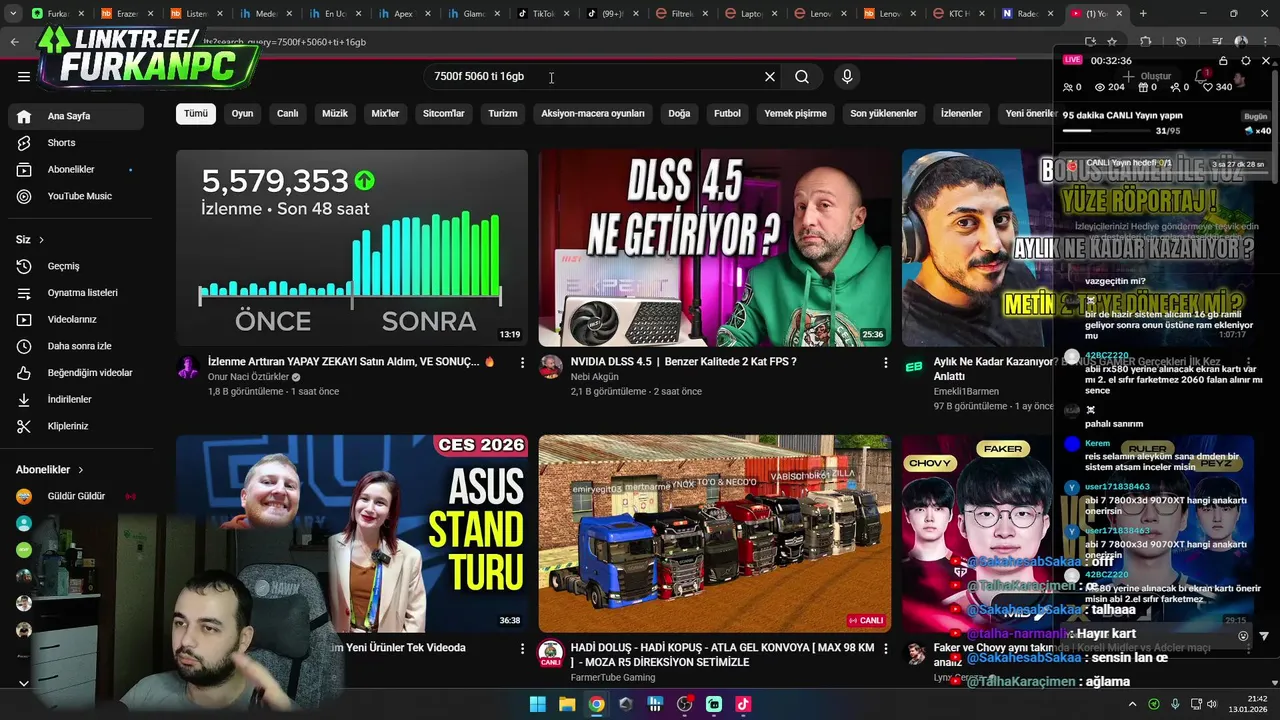Screen dimensions: 1280x720
Task: Toggle the lock icon on live overlay
Action: 1223,61
